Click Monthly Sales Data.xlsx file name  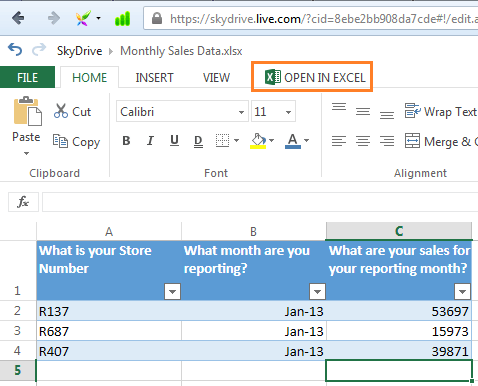pos(181,51)
